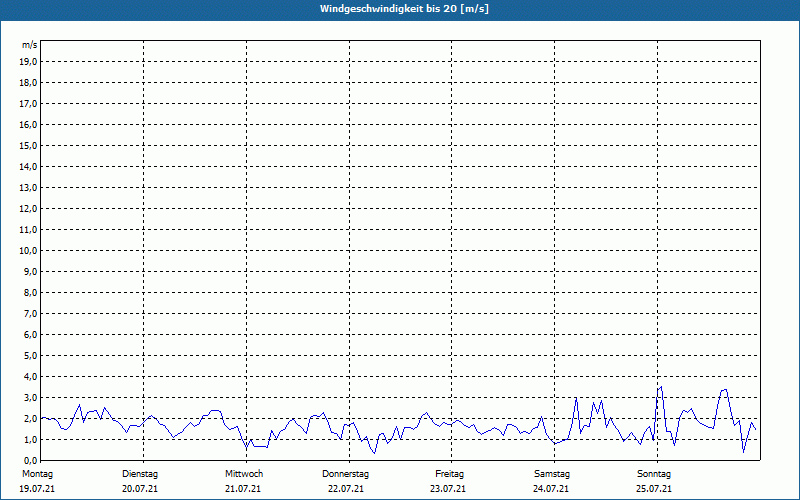This screenshot has height=500, width=800.
Task: Click the 13,0 y-axis label
Action: pyautogui.click(x=30, y=187)
